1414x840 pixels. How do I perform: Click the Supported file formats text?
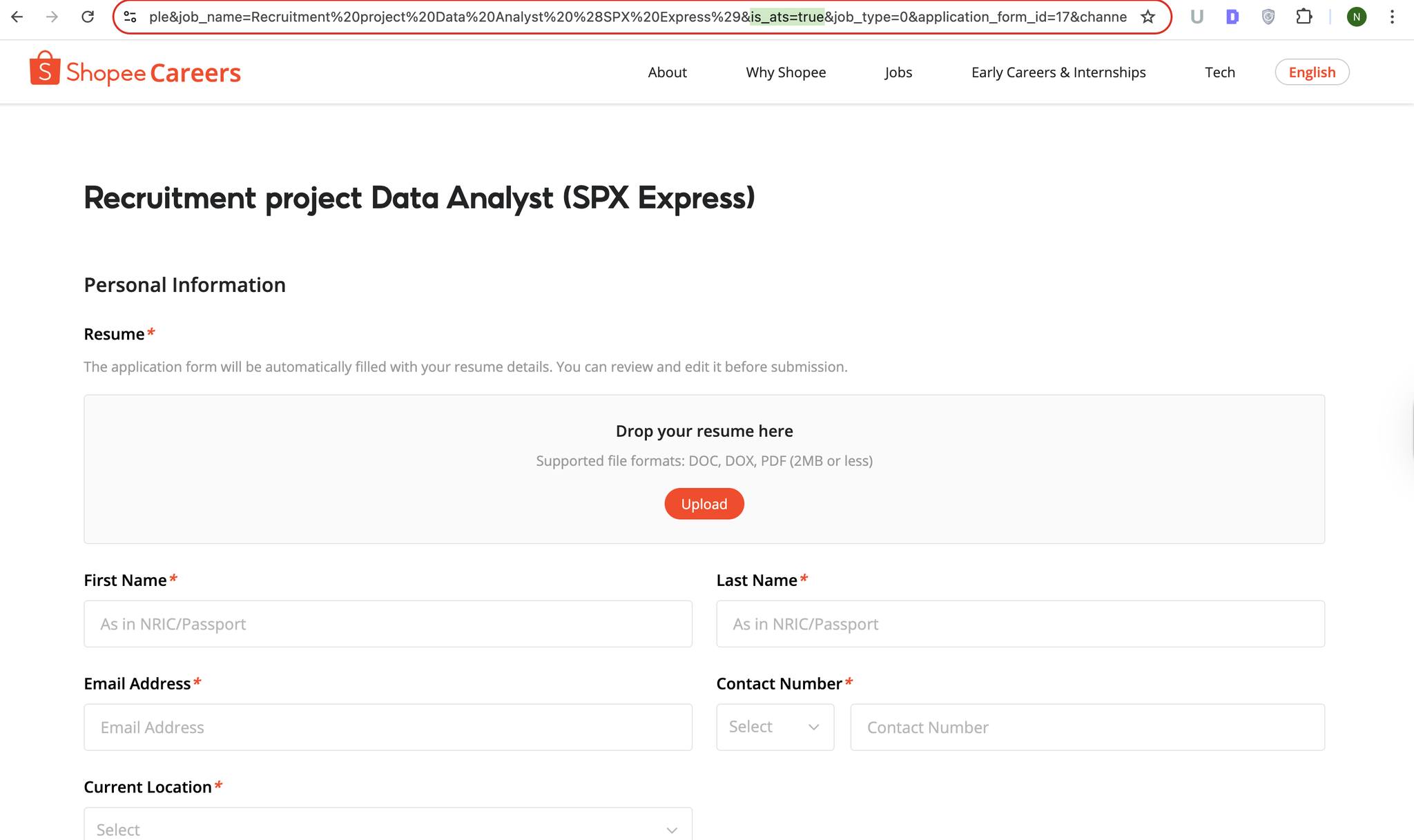[x=704, y=461]
